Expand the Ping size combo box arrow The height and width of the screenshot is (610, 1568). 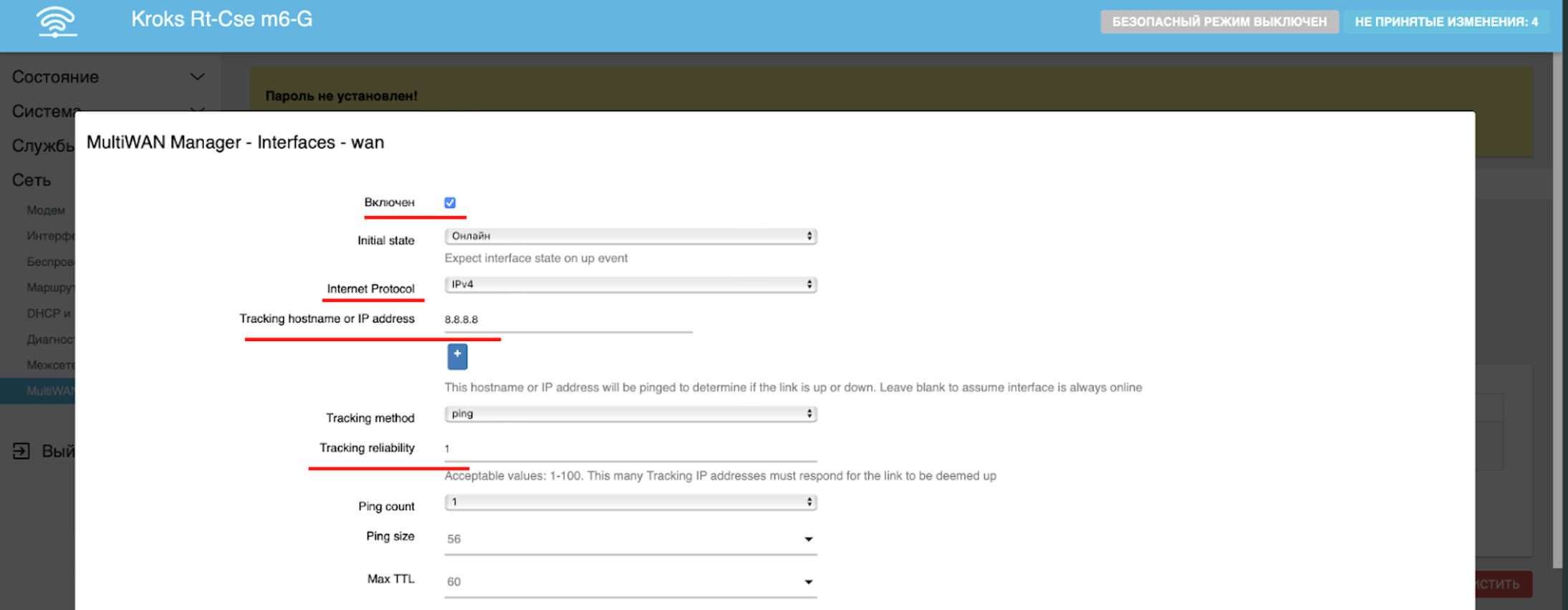(808, 539)
